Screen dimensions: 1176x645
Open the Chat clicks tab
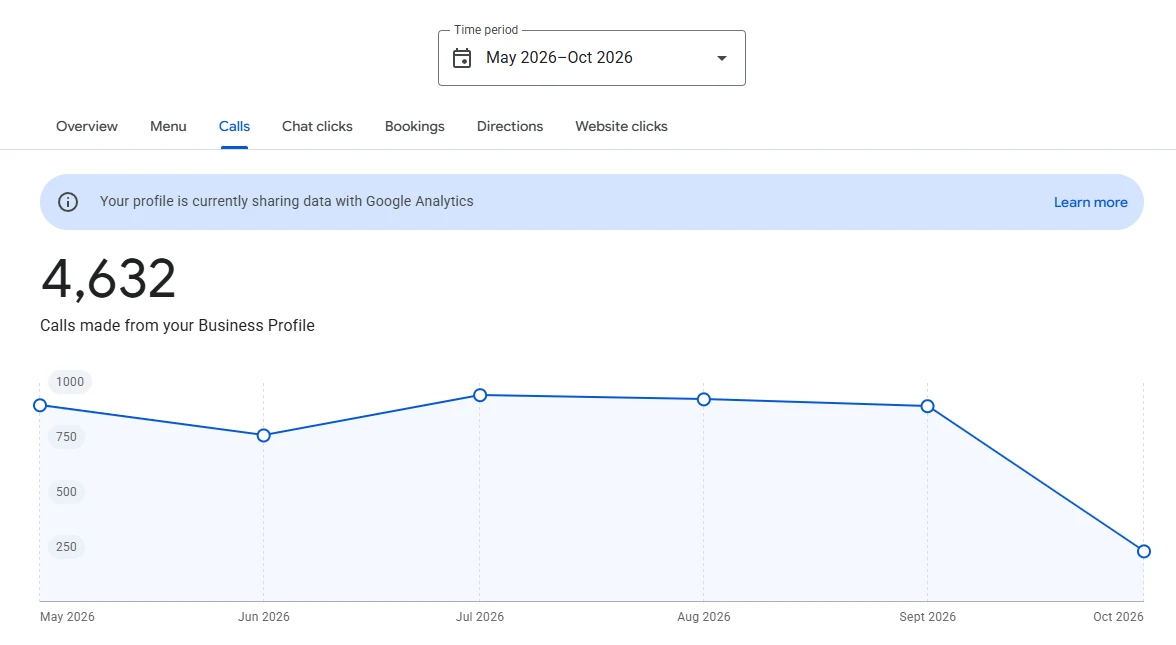pyautogui.click(x=317, y=127)
